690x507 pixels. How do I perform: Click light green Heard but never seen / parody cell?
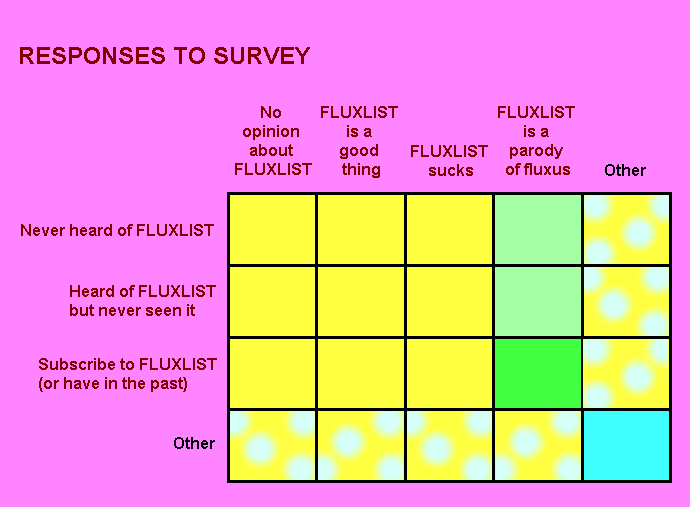pos(537,301)
